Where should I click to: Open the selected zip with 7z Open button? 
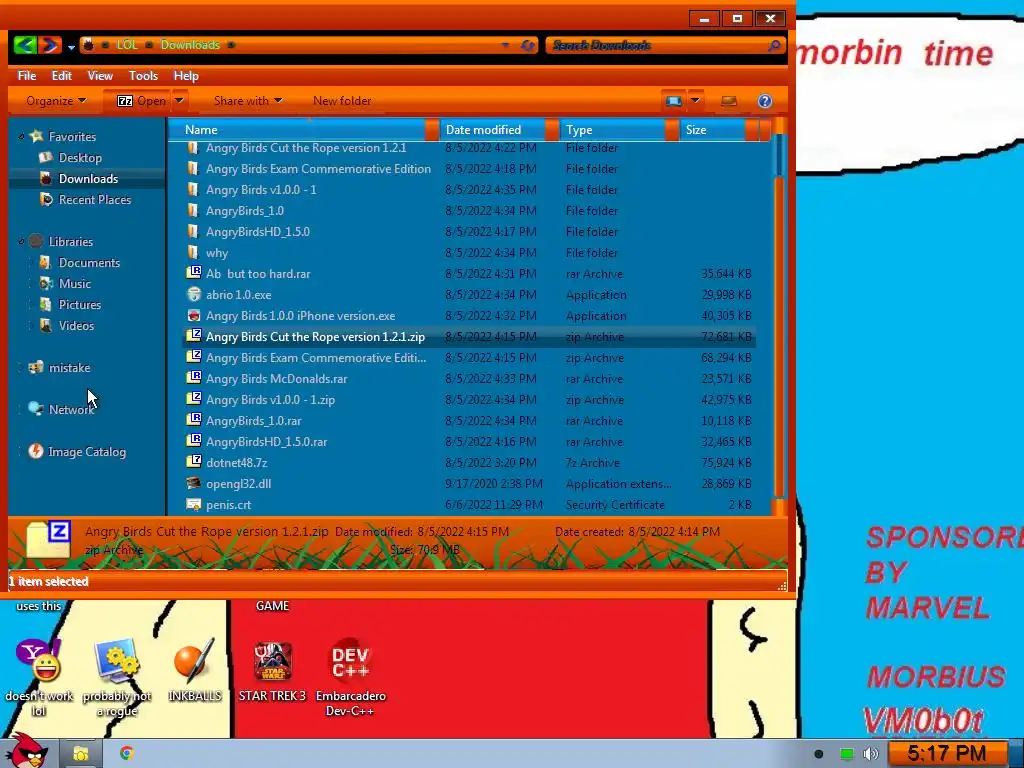(x=140, y=101)
